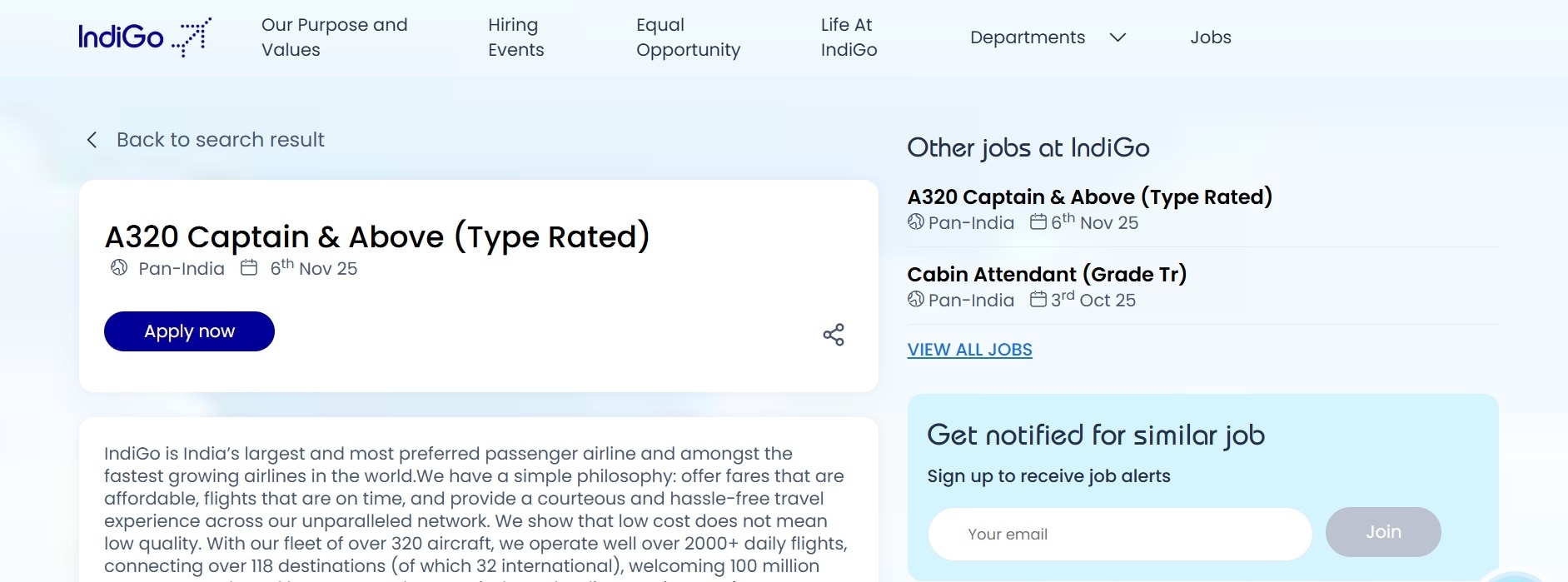Click calendar icon beside 6th Nov 25 in job card
This screenshot has width=1568, height=582.
(249, 268)
